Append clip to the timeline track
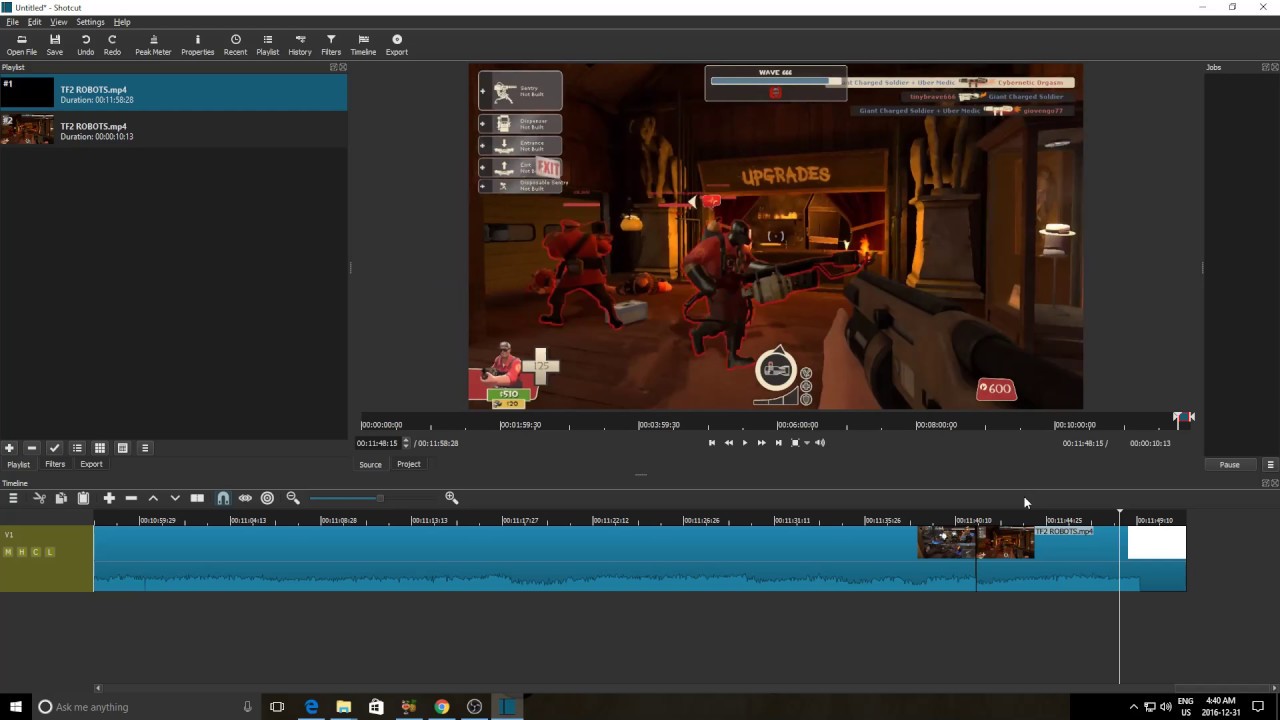Viewport: 1280px width, 720px height. click(109, 498)
